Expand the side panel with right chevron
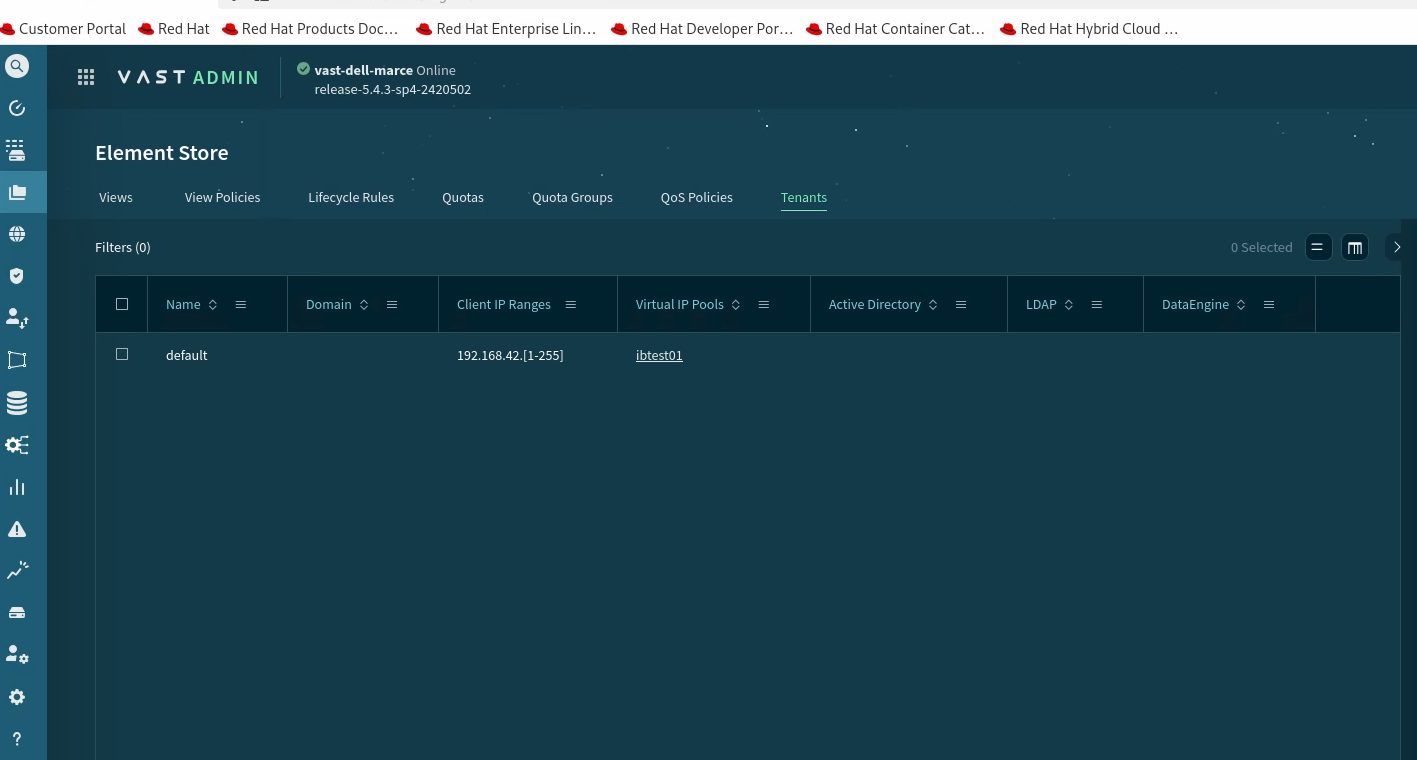Viewport: 1417px width, 760px height. pos(1397,247)
